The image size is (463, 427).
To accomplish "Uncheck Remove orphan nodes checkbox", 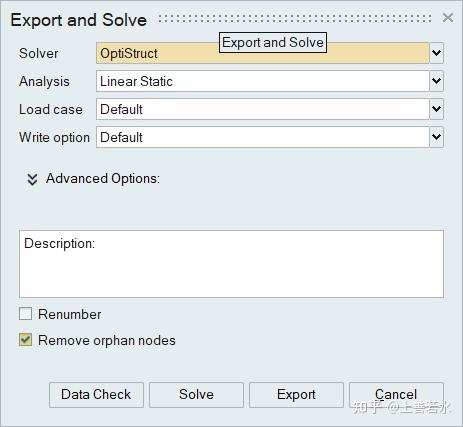I will point(25,340).
